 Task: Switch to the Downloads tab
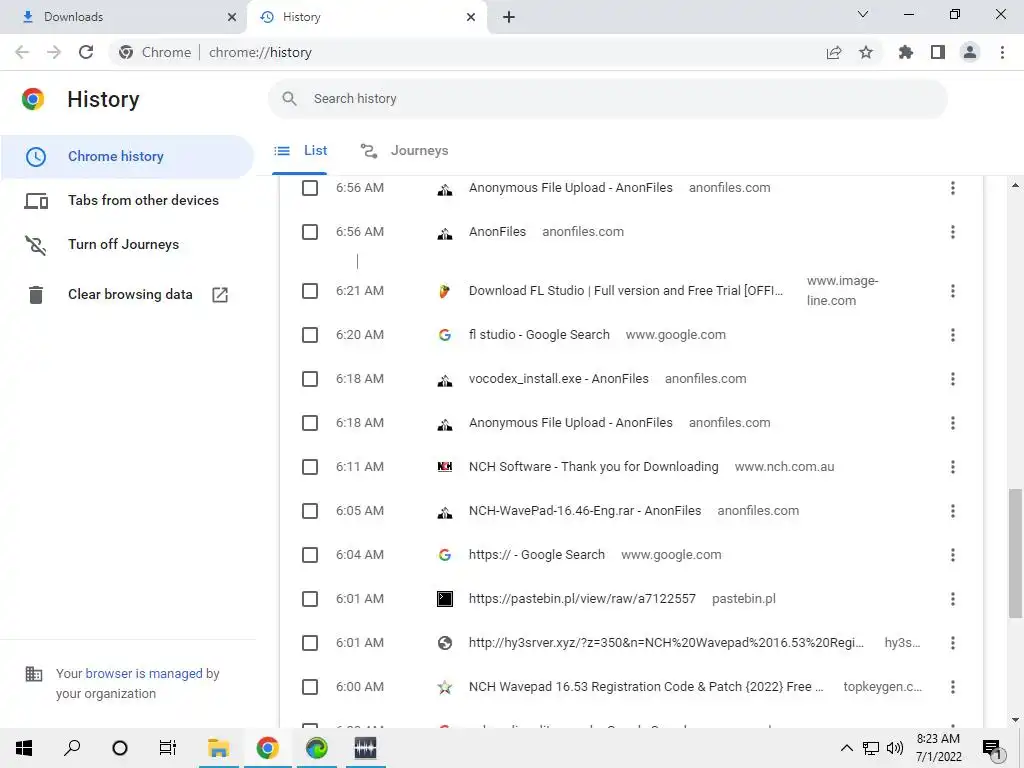123,17
